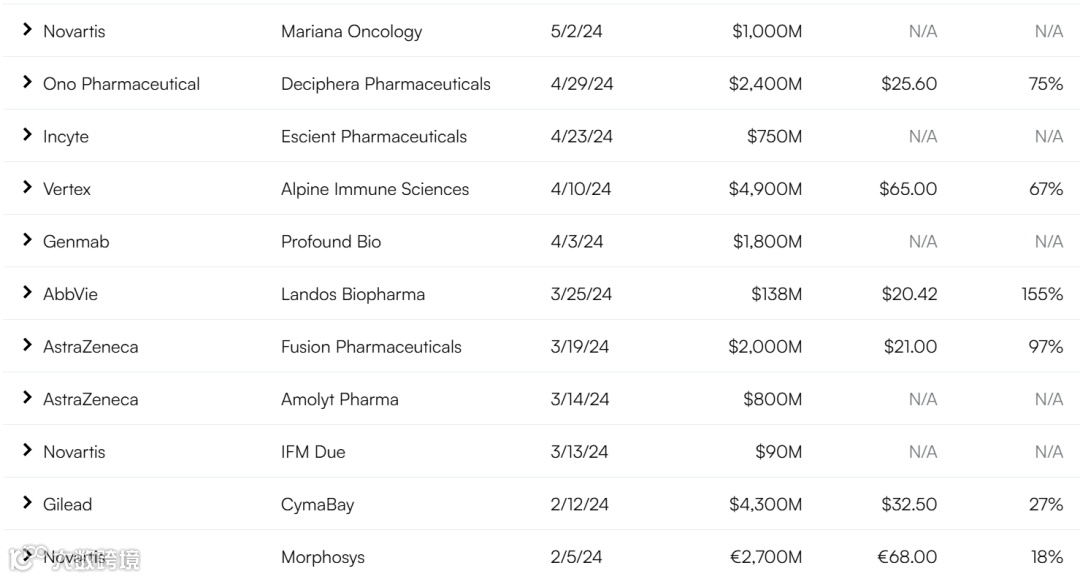Expand the AbbVie deal row
Image resolution: width=1080 pixels, height=579 pixels.
[27, 293]
